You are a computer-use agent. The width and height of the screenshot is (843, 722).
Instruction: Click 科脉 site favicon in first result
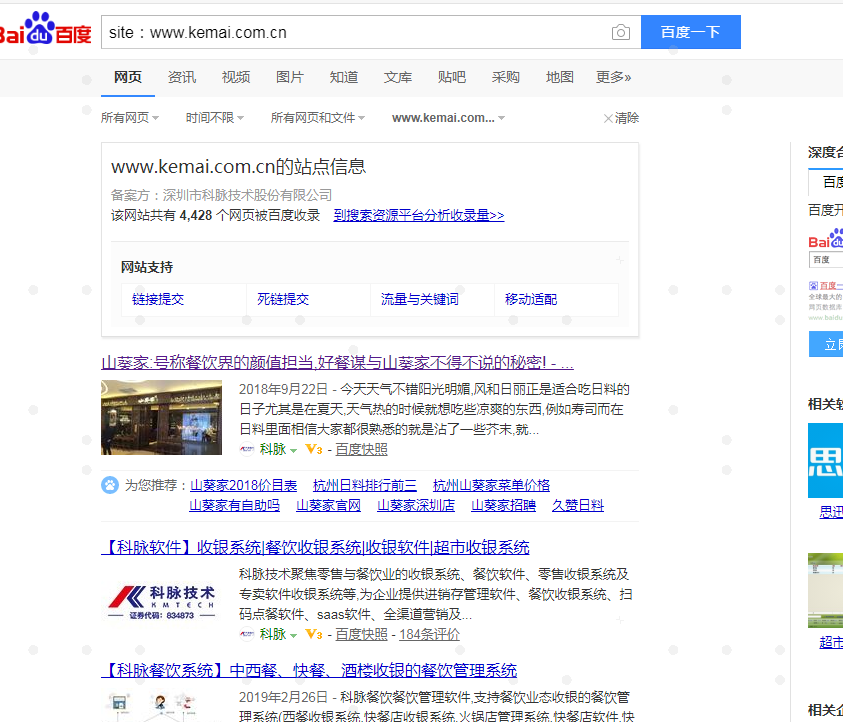[x=247, y=449]
